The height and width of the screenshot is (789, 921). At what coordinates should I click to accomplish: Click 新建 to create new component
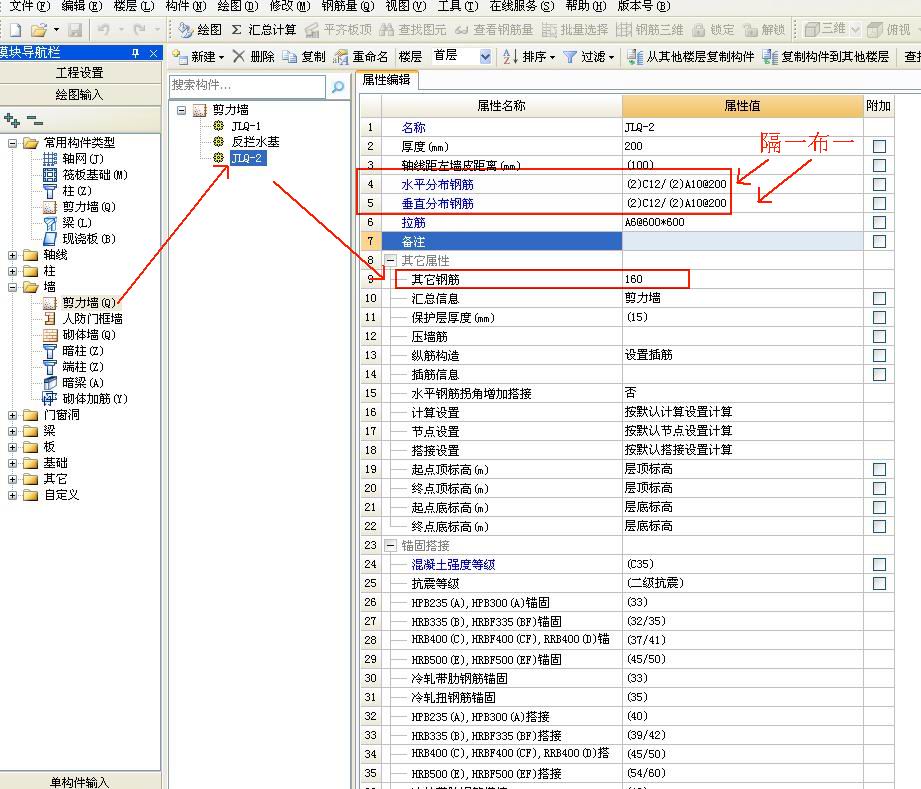[x=199, y=57]
